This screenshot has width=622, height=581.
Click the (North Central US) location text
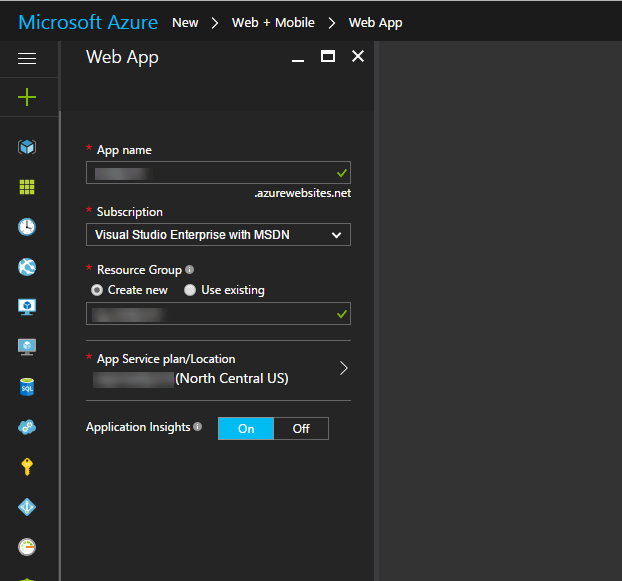pyautogui.click(x=232, y=378)
